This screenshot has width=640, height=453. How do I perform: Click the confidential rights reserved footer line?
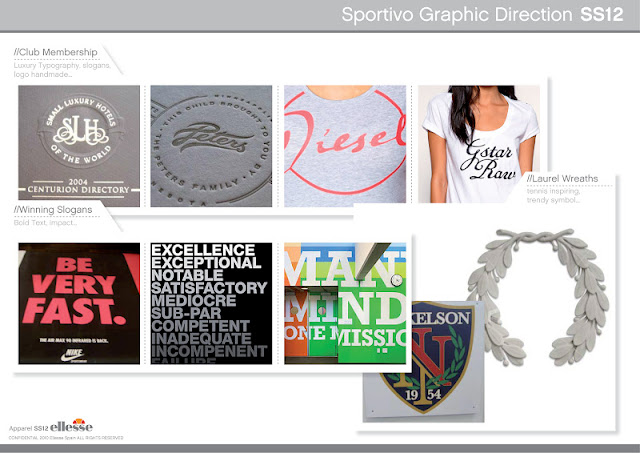tap(66, 438)
